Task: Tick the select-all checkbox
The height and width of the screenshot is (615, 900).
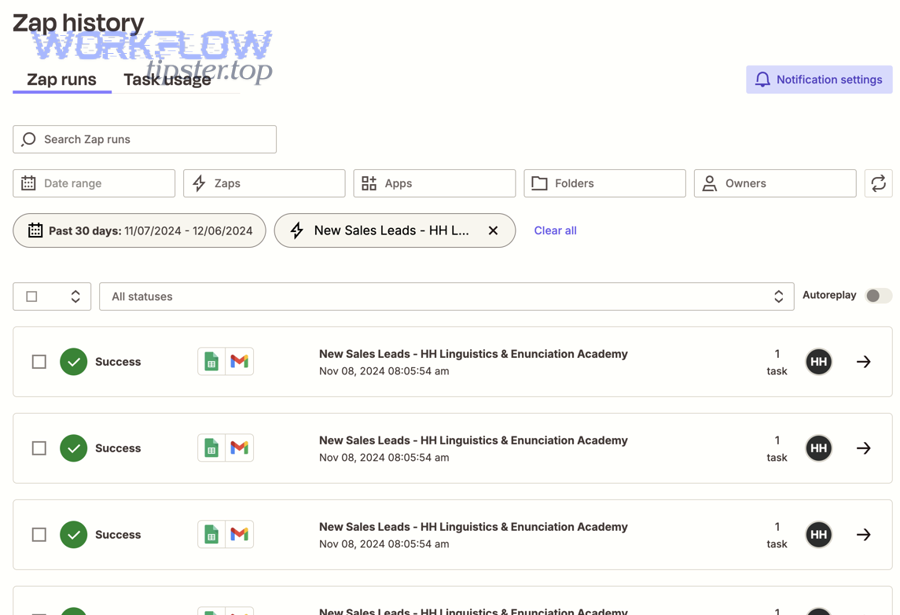Action: tap(32, 296)
